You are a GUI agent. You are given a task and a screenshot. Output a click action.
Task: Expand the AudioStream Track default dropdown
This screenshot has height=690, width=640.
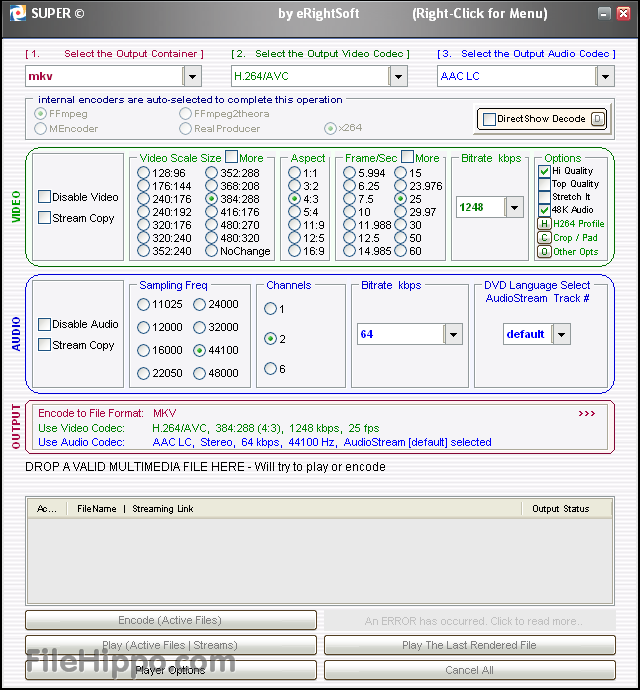(561, 334)
